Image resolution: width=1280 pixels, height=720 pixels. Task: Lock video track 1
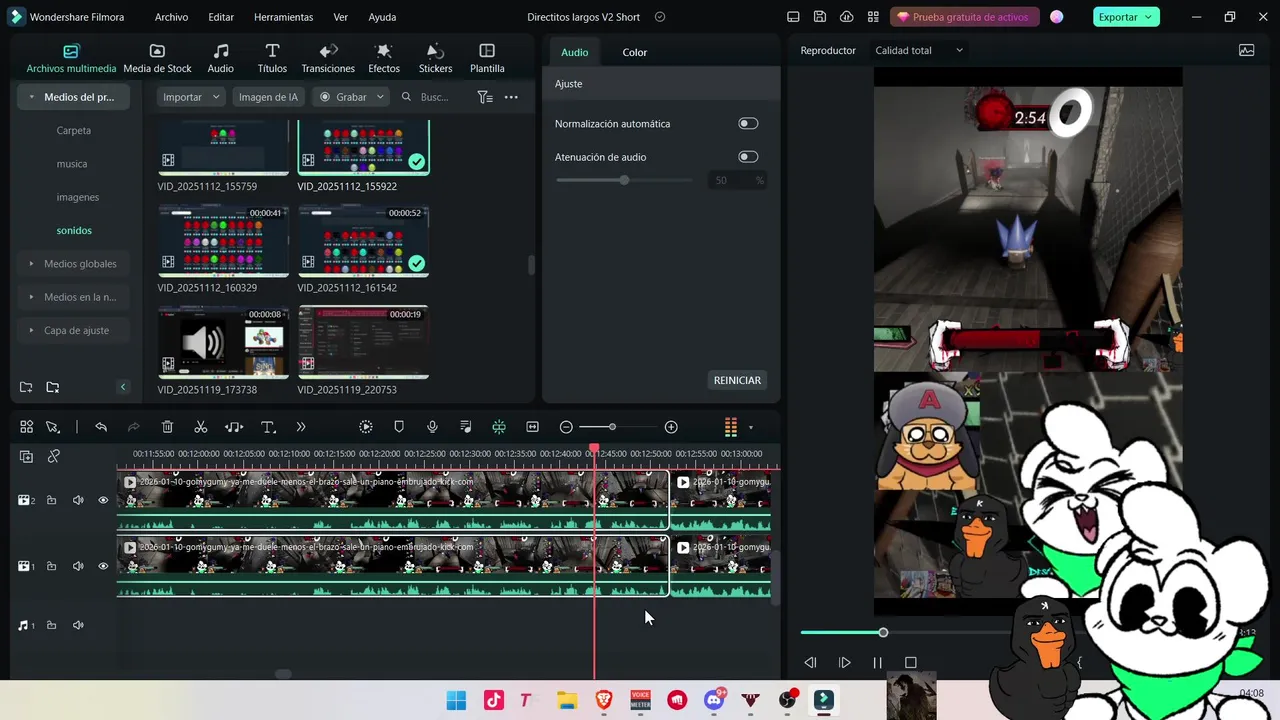coord(51,566)
